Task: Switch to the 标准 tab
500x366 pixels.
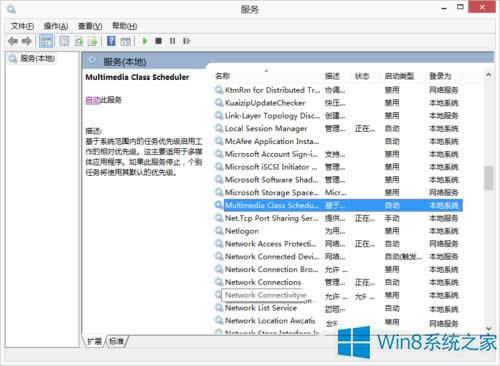Action: 117,341
